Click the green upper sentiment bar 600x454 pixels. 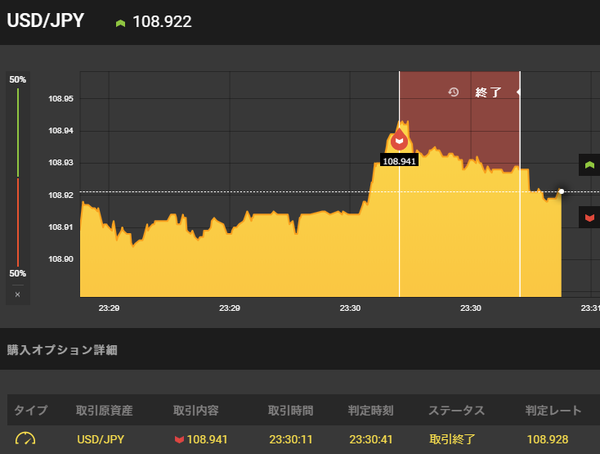(x=18, y=132)
